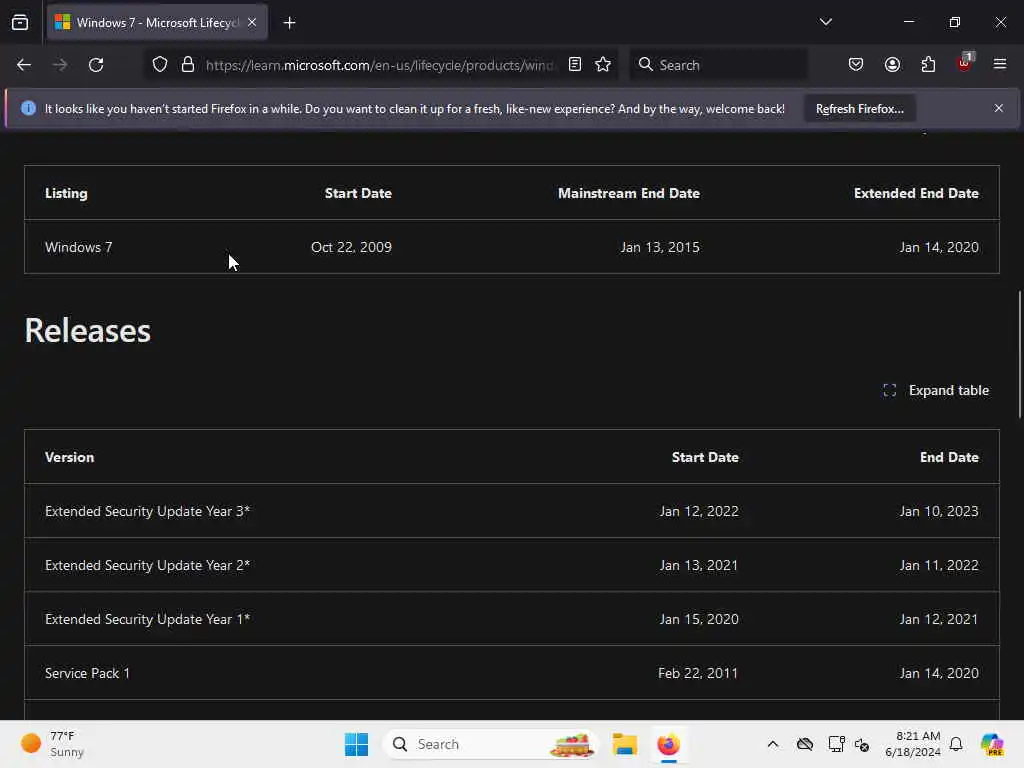The width and height of the screenshot is (1024, 768).
Task: Open Firefox application menu
Action: click(x=1000, y=64)
